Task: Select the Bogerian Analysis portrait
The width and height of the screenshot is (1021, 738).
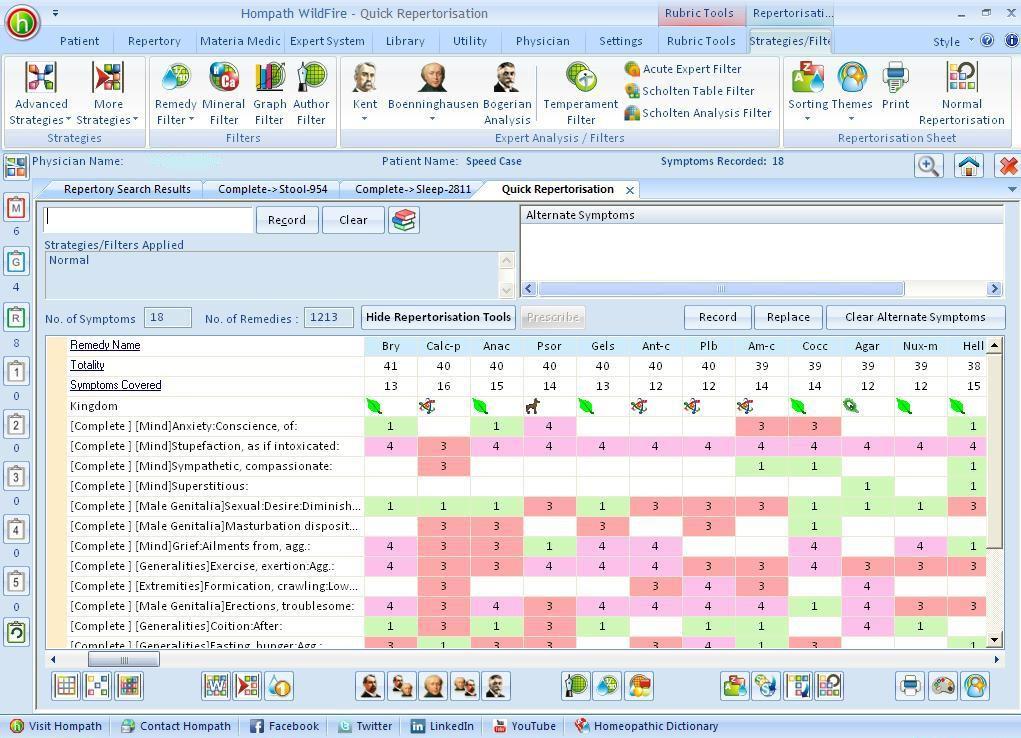Action: pos(506,78)
